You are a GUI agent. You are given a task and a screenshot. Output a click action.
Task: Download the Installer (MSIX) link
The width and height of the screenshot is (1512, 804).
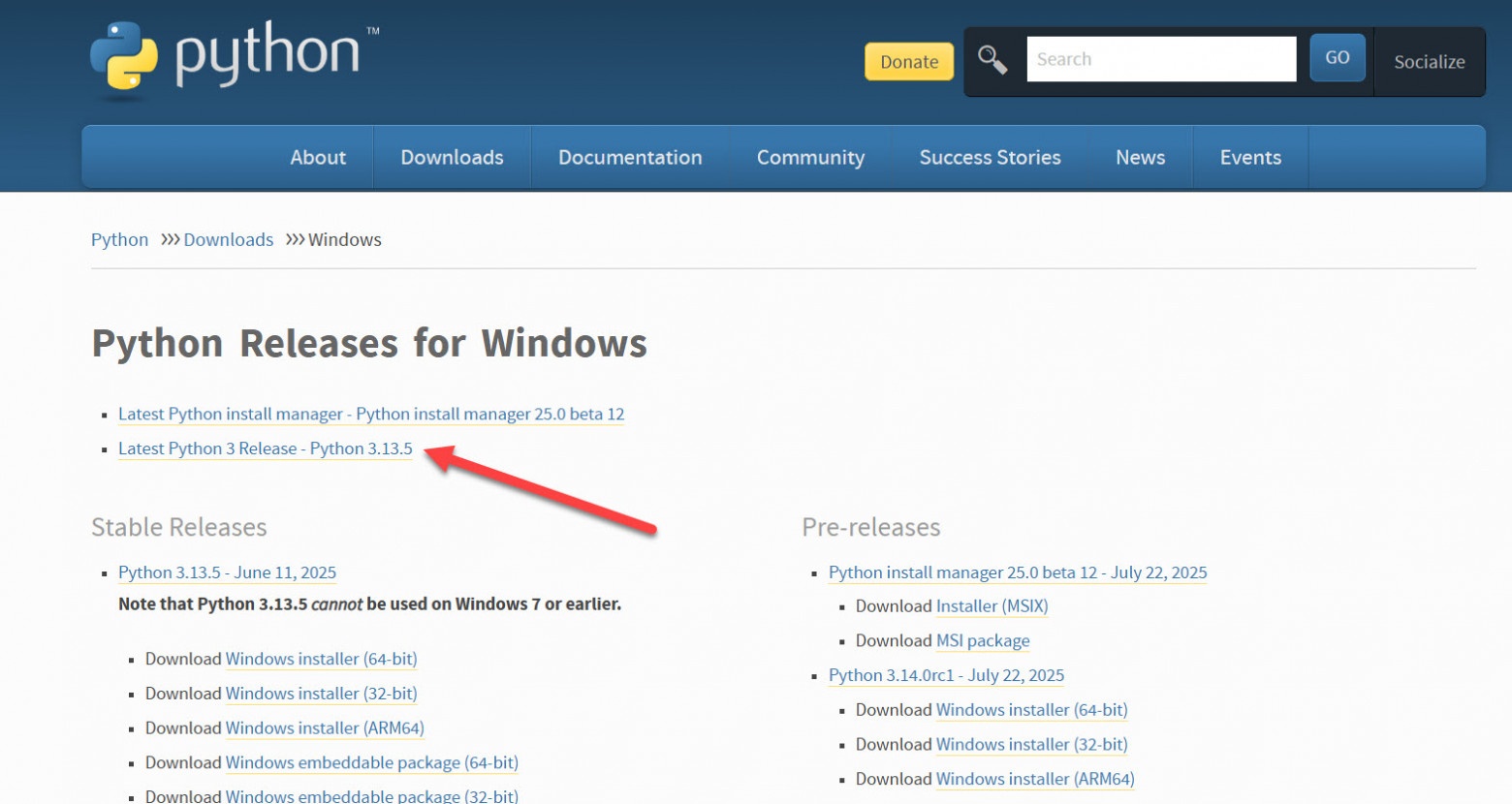[992, 606]
